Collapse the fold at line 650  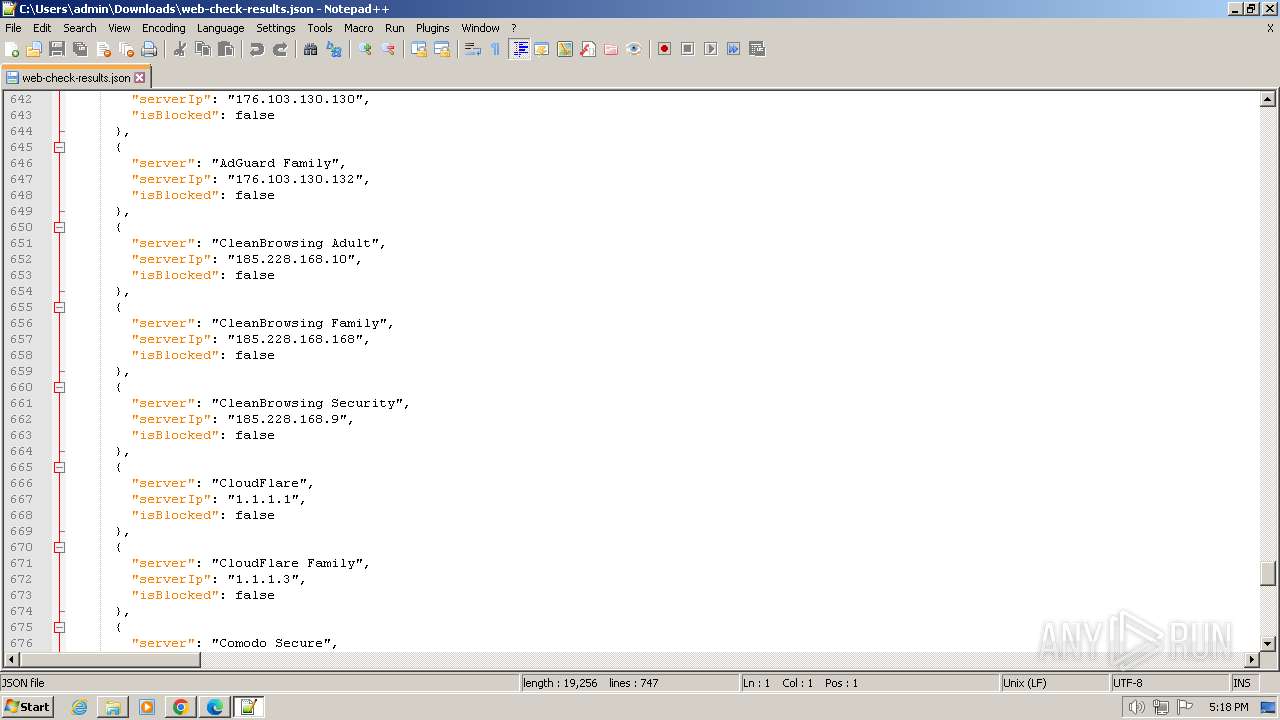59,227
